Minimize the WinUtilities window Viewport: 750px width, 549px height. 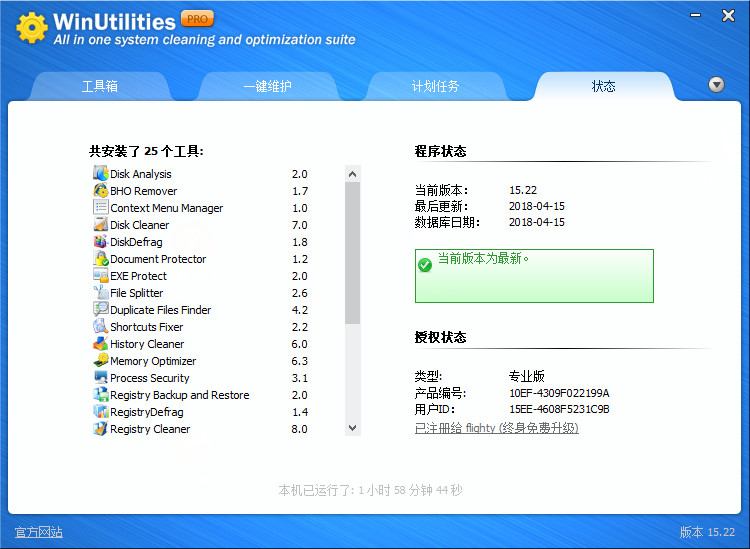695,15
